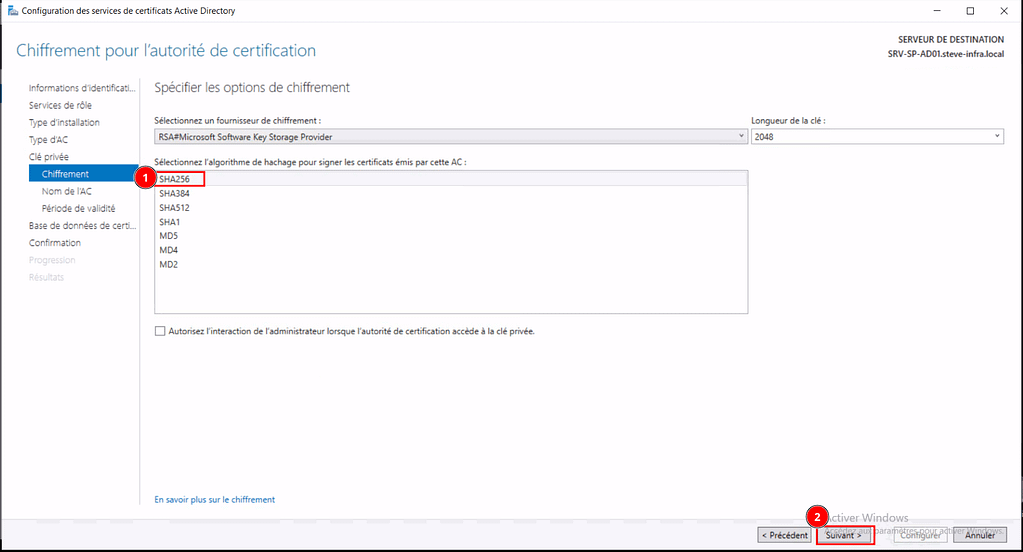Expand the key length dropdown

[876, 137]
